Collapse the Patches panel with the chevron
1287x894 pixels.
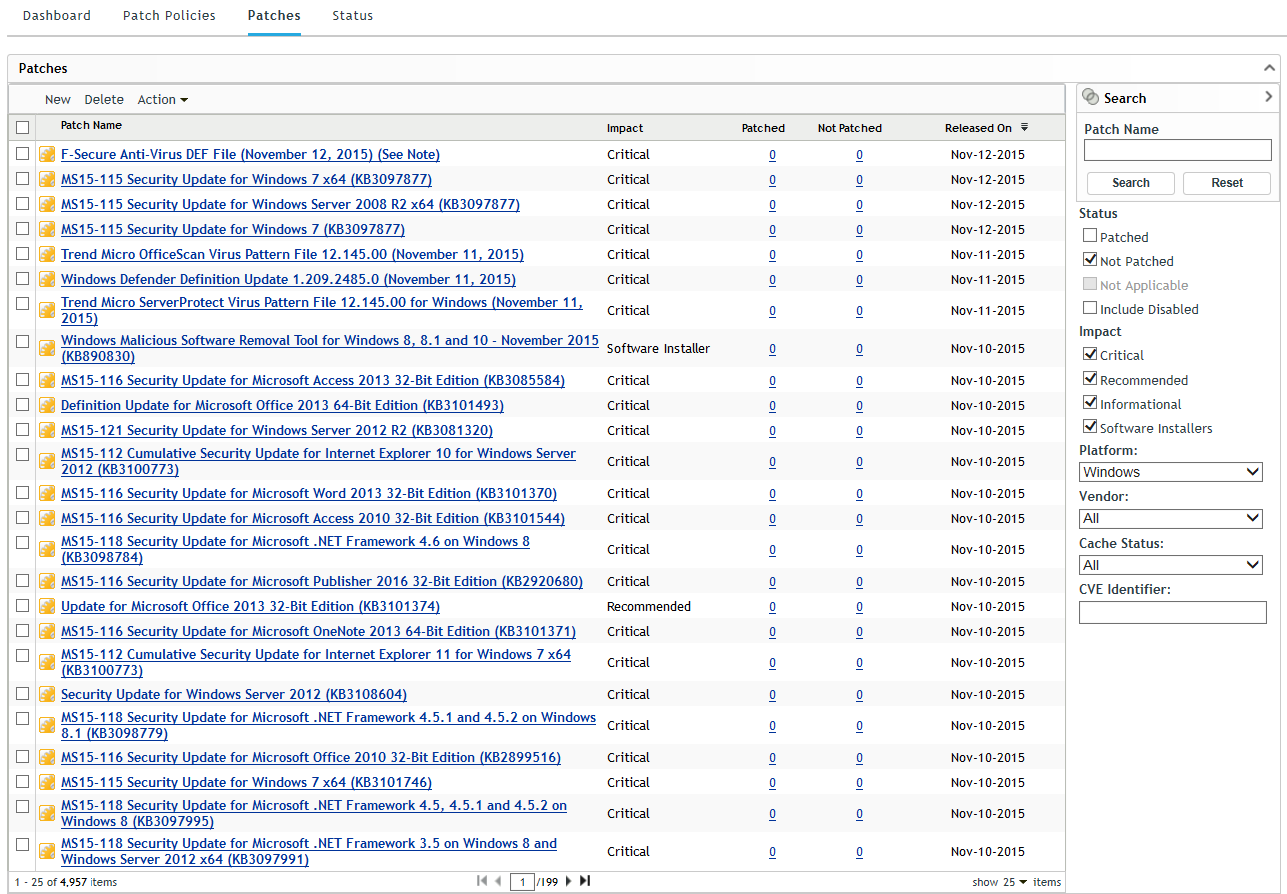pos(1270,68)
